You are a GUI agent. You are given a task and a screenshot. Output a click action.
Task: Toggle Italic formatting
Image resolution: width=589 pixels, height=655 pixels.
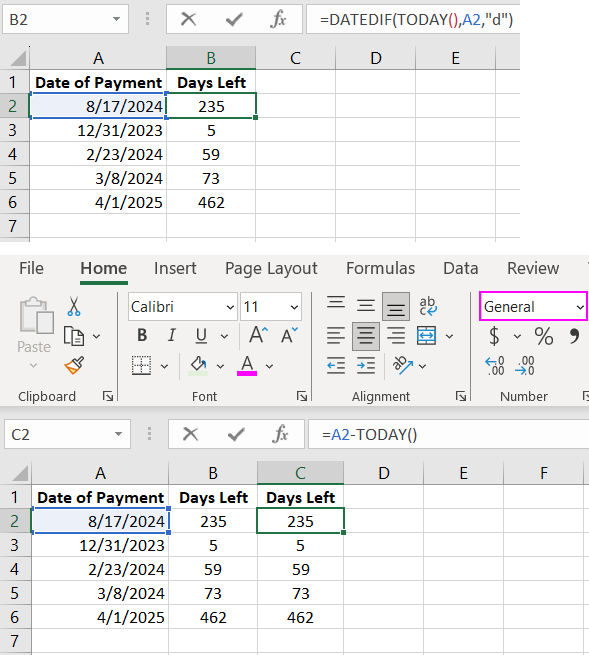[171, 335]
